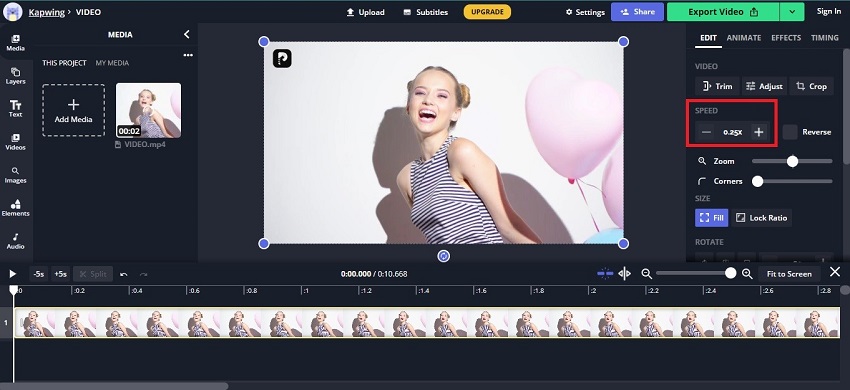Switch to the EFFECTS tab
The image size is (850, 390).
[786, 38]
